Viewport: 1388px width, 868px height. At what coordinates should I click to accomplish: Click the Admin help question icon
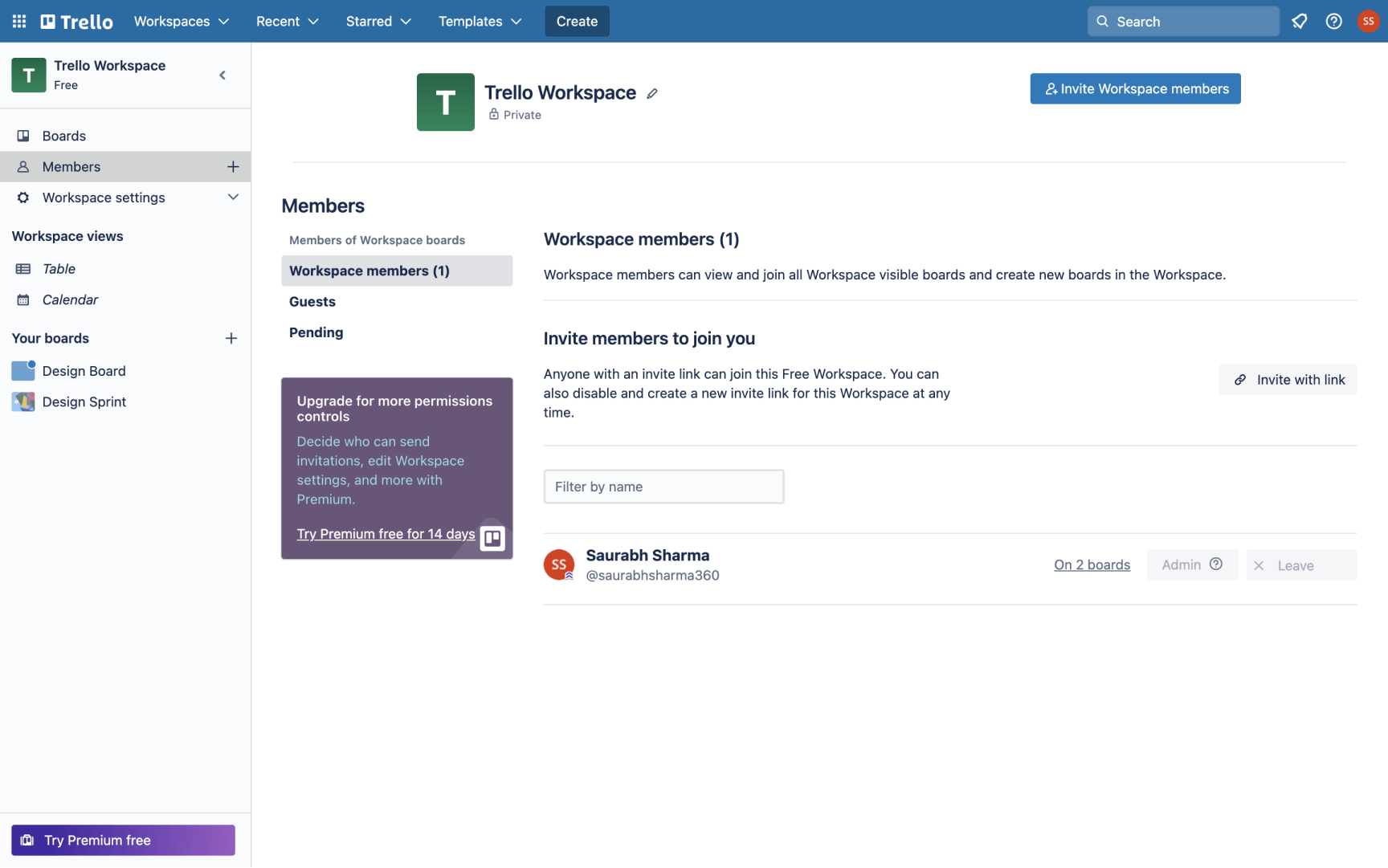(1216, 564)
